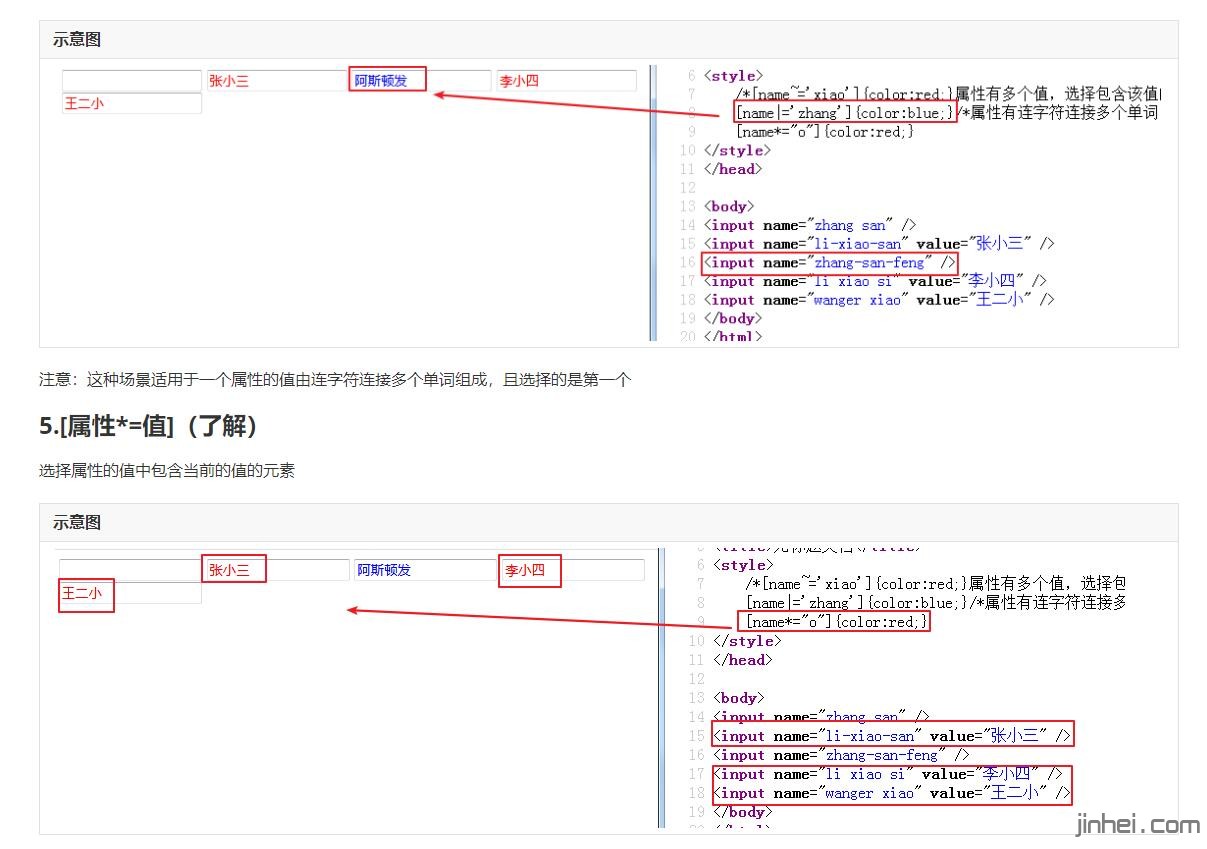1207x849 pixels.
Task: Open the diagram image showing the [name*="o"] example
Action: (x=592, y=688)
